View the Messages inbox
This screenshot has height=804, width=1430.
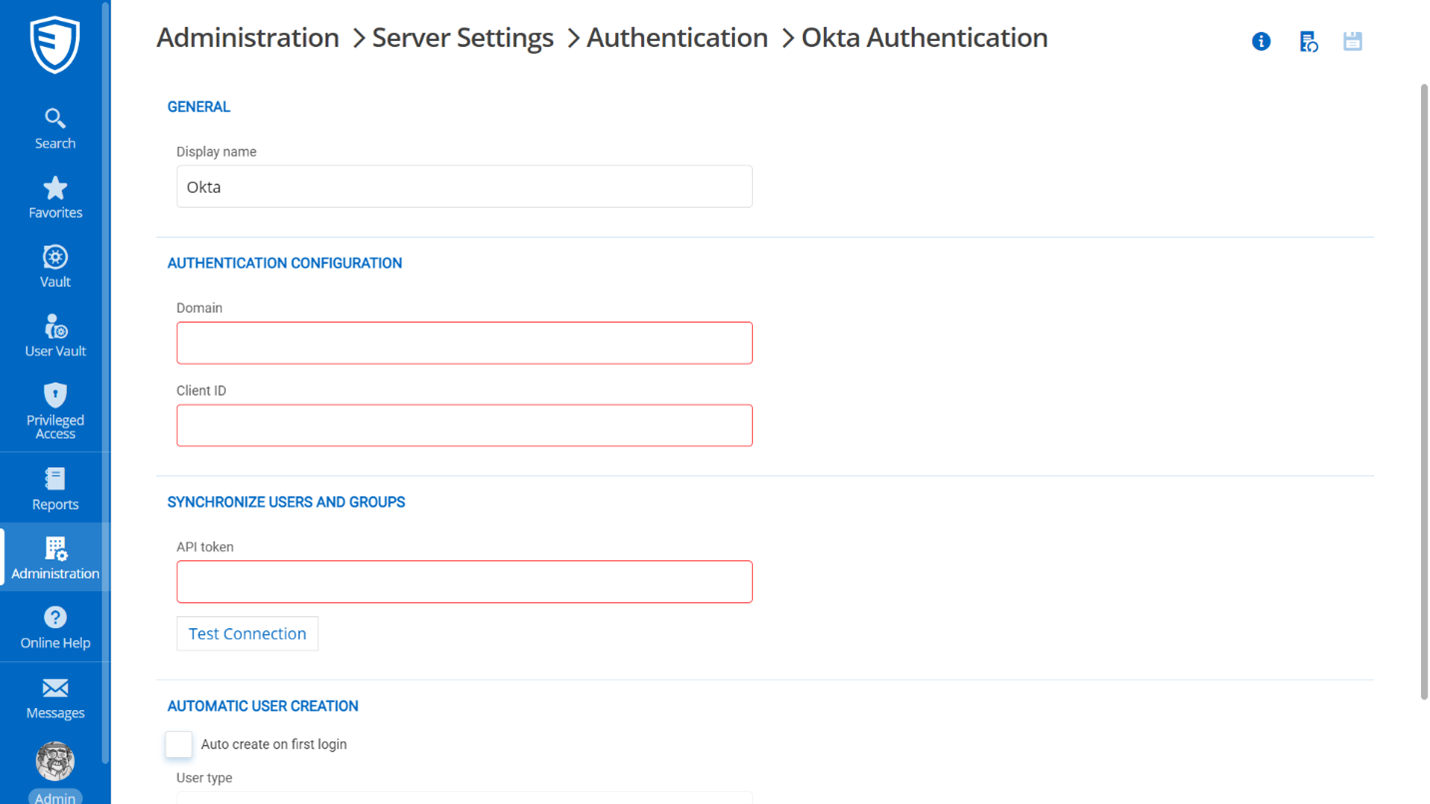[55, 697]
